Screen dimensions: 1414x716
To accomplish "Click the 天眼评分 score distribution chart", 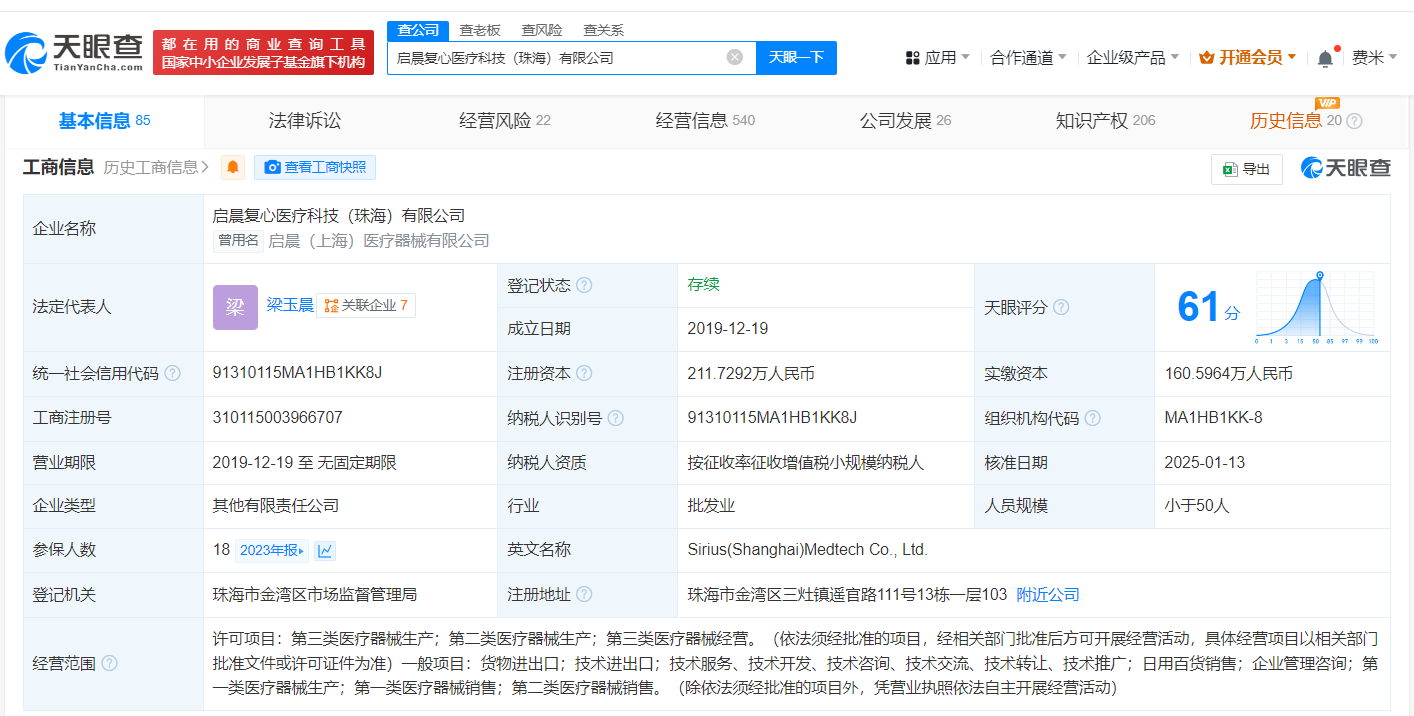I will (x=1317, y=307).
